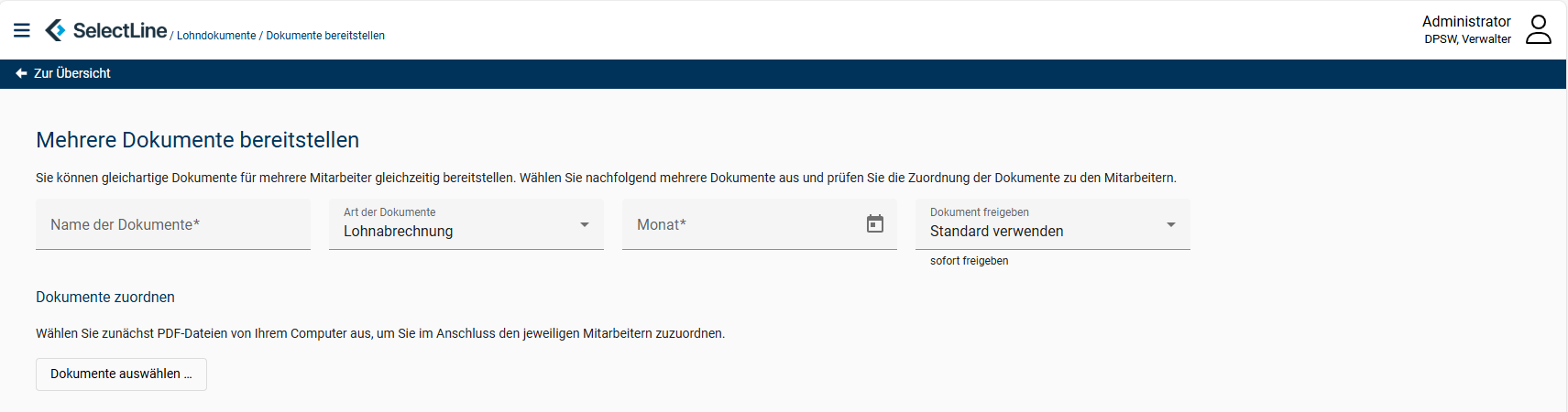The height and width of the screenshot is (412, 1568).
Task: Click the Dokumente auswählen button
Action: 121,374
